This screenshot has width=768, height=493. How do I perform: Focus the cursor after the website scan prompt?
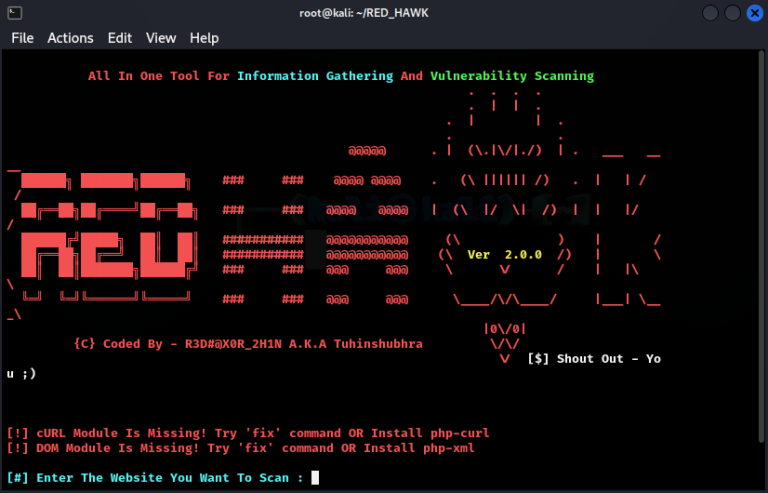315,478
